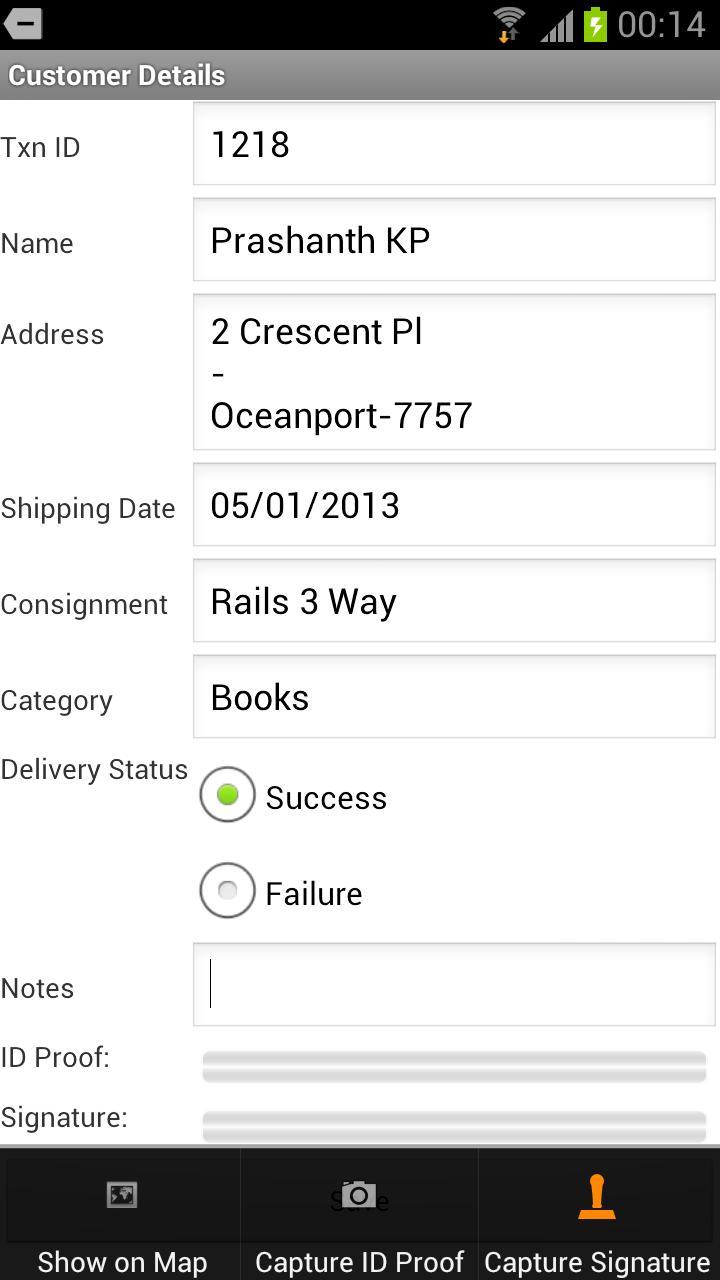Tap the orange stamp signature icon
The image size is (720, 1280).
coord(597,1196)
